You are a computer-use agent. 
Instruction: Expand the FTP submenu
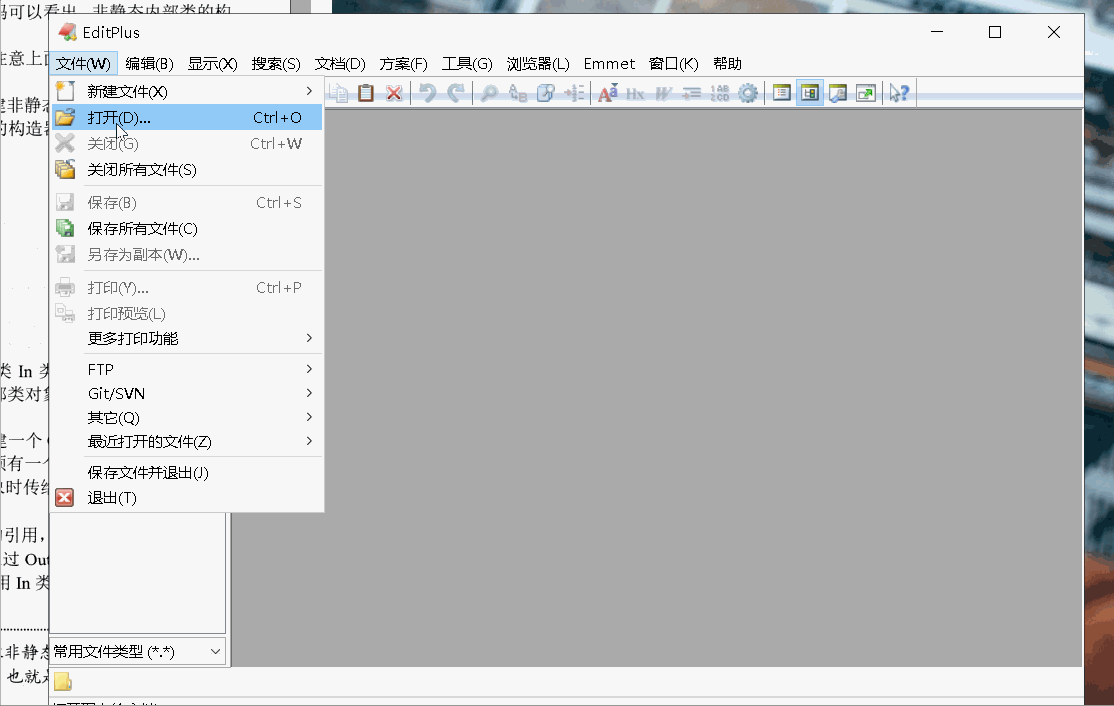pos(188,369)
